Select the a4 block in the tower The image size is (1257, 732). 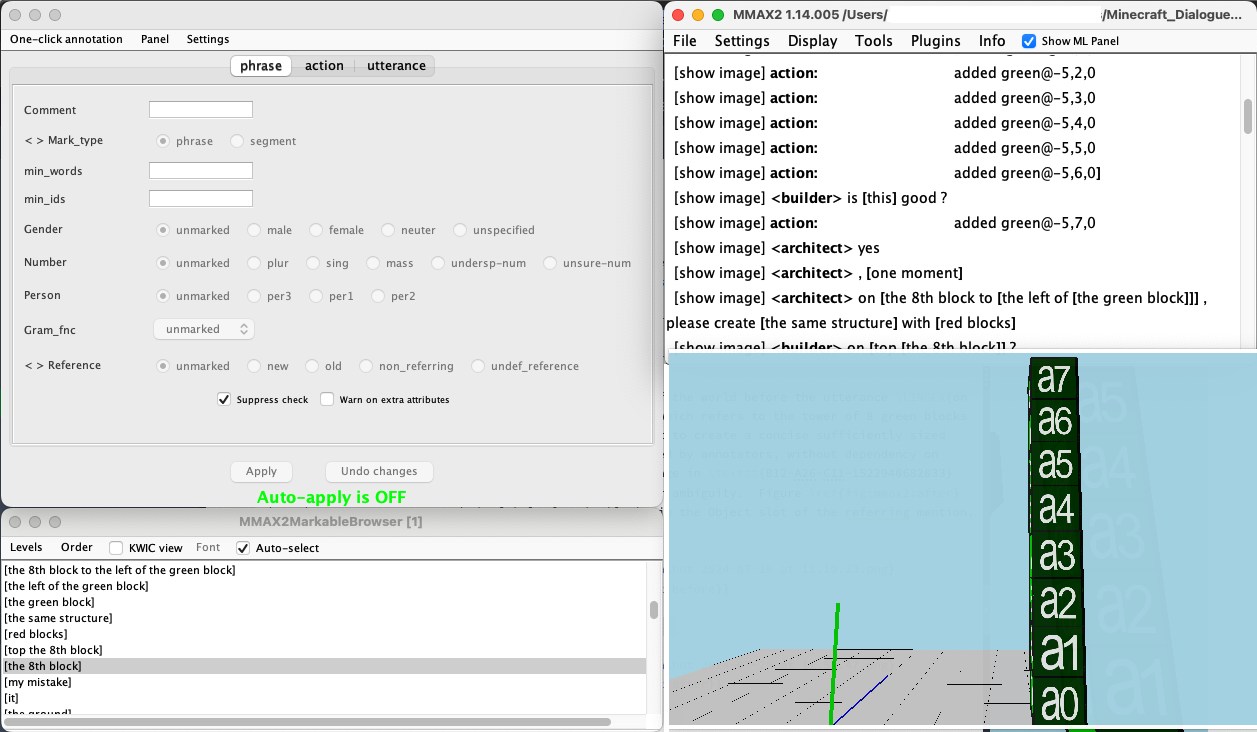(1056, 509)
